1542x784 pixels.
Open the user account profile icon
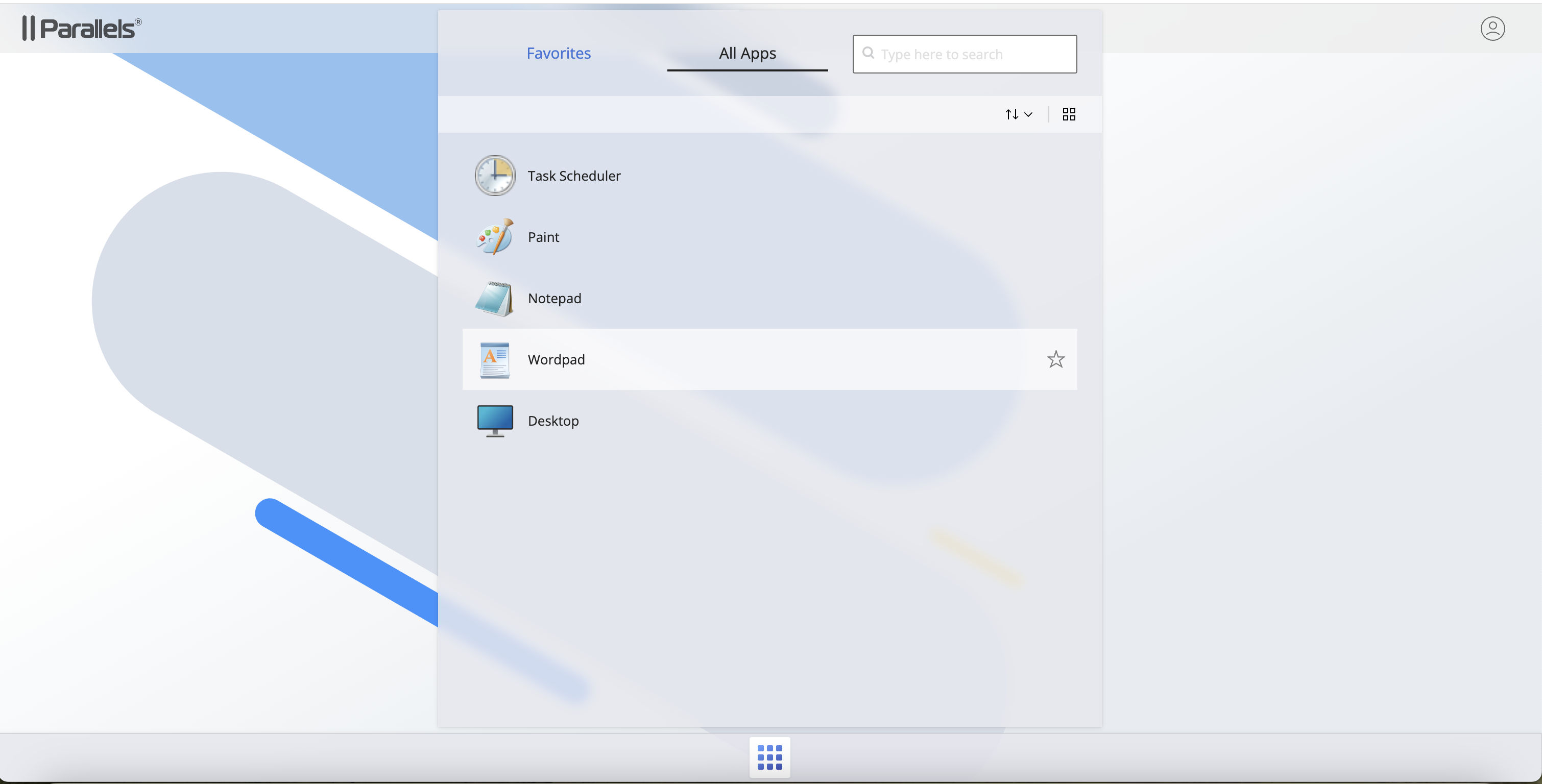tap(1492, 28)
